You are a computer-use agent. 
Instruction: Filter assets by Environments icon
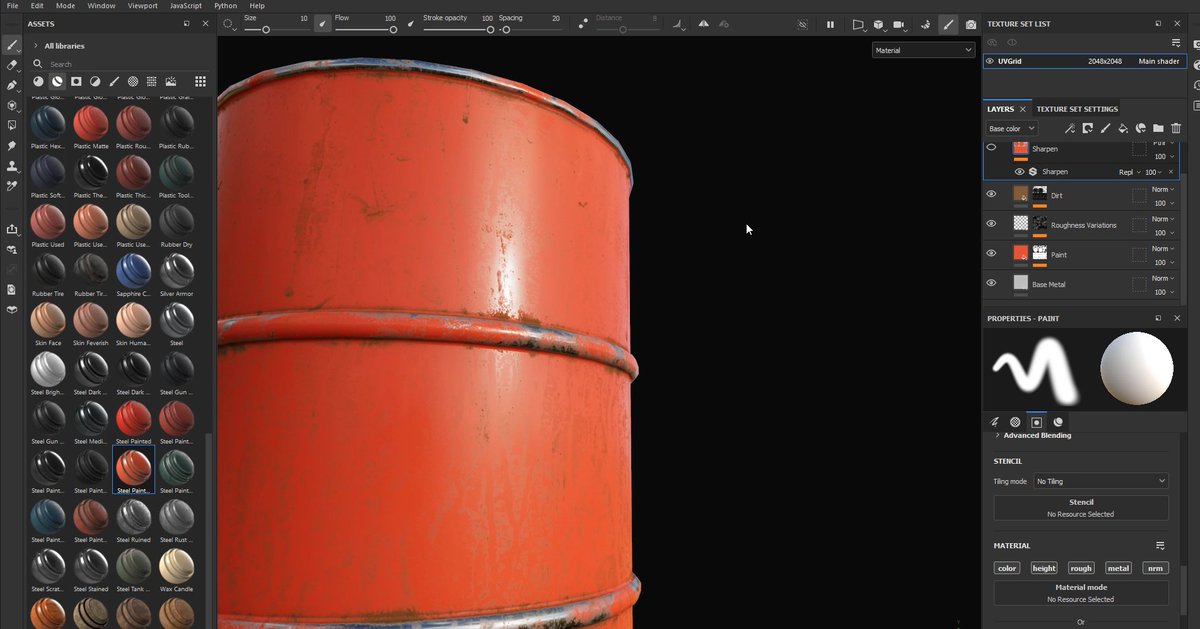point(171,82)
